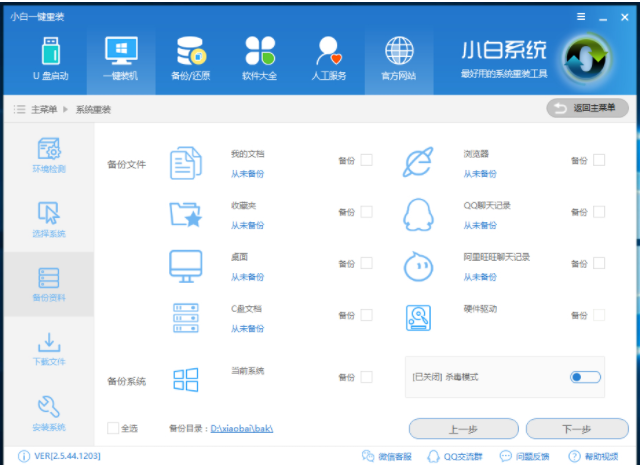
Task: Click the 下一步 button
Action: (x=577, y=429)
